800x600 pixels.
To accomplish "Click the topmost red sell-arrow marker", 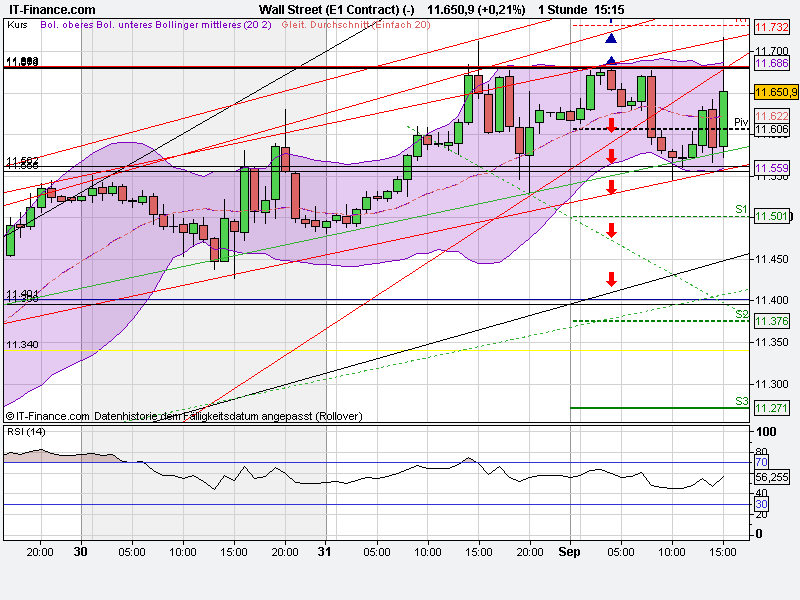I will tap(611, 126).
